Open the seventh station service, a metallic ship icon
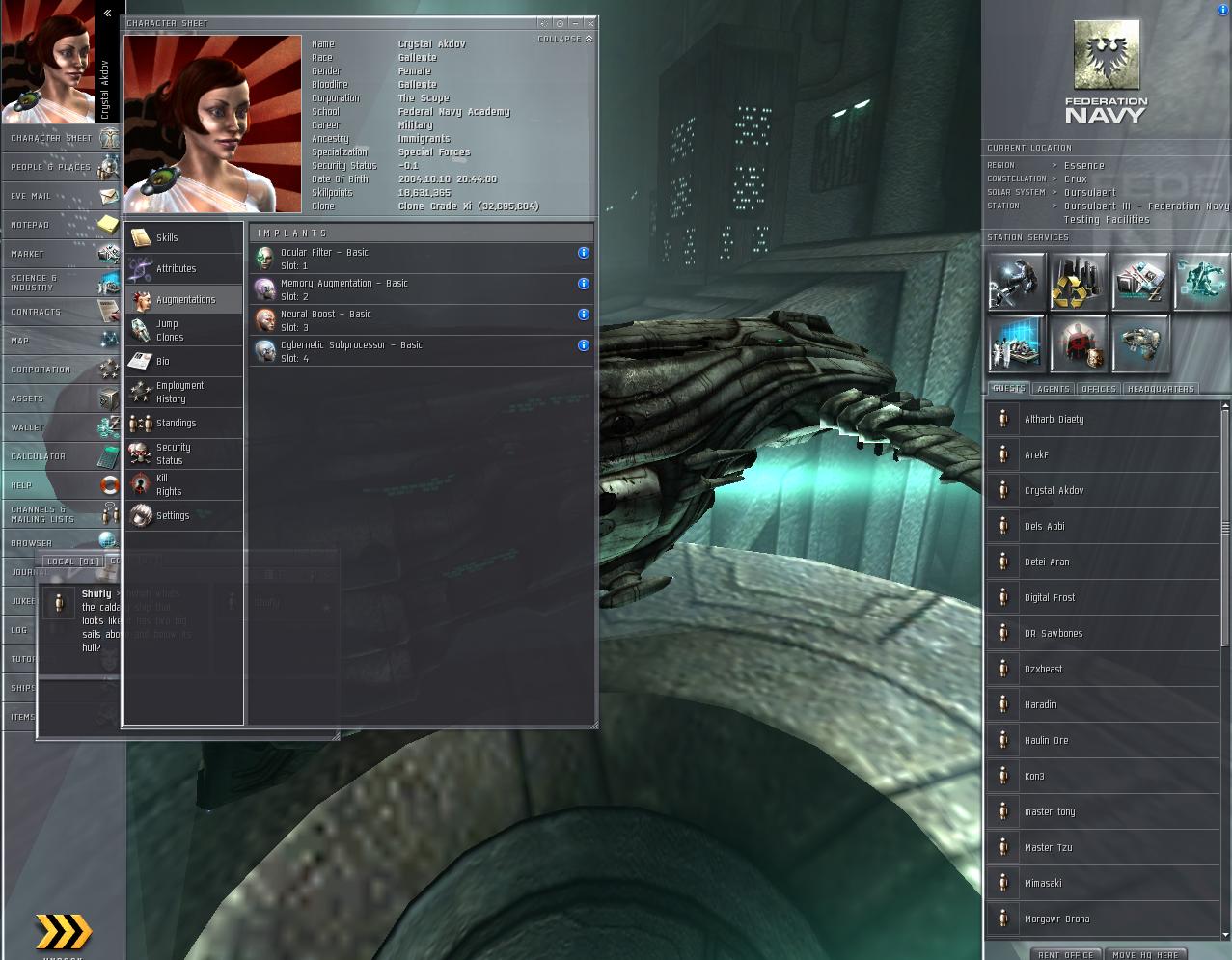This screenshot has width=1232, height=960. coord(1140,343)
